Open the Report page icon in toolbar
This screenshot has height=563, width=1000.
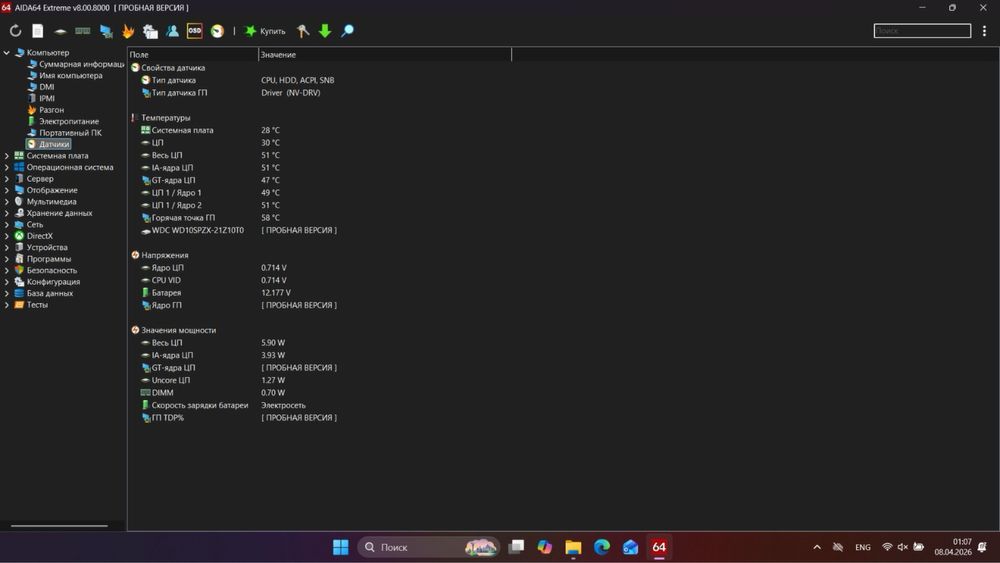click(38, 31)
